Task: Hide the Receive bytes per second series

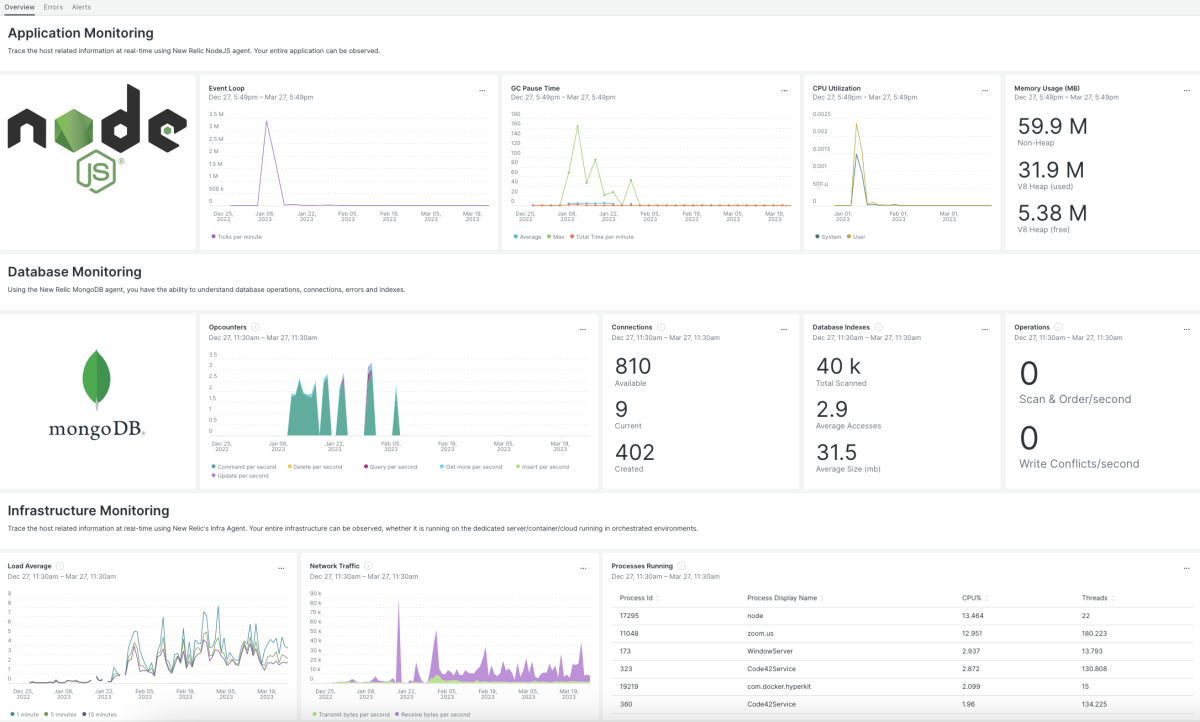Action: pos(435,714)
